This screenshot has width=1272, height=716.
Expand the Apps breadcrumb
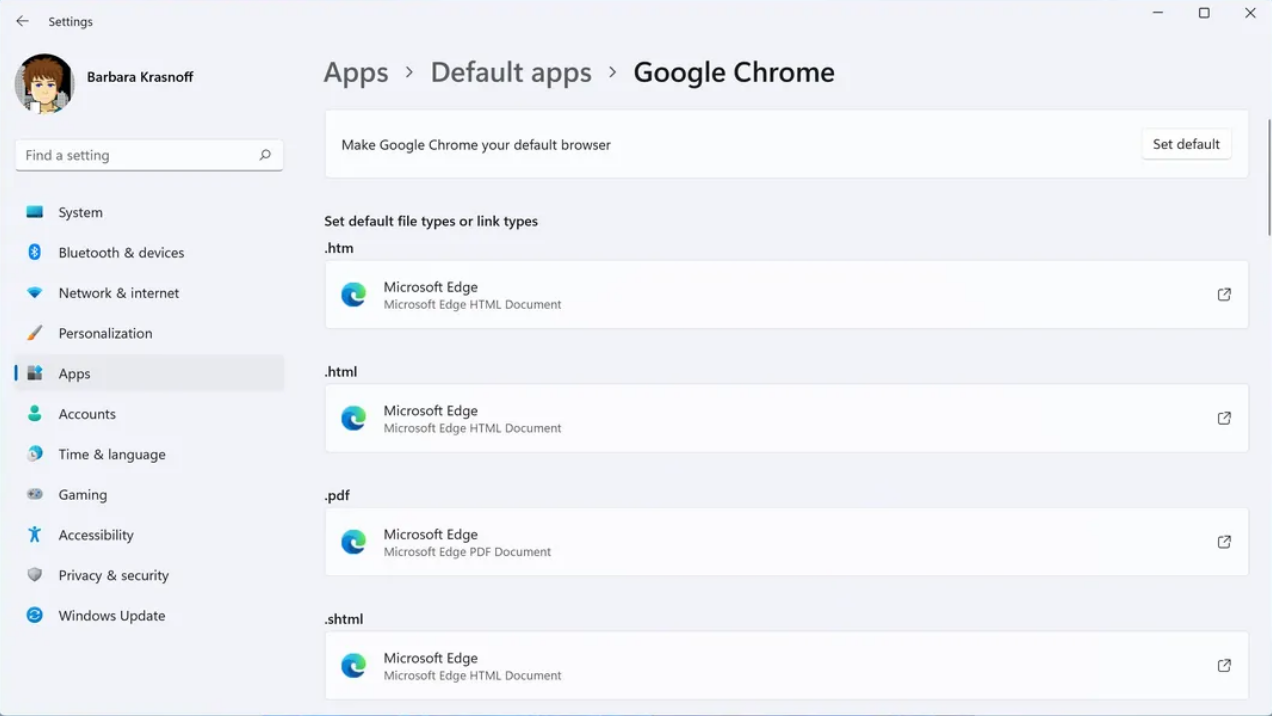coord(356,72)
